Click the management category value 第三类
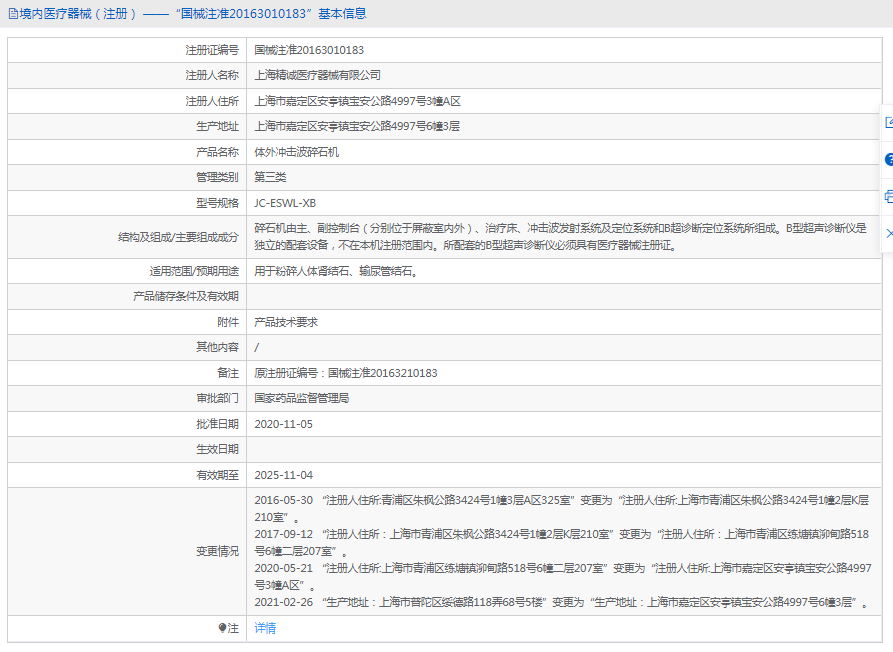 coord(270,177)
